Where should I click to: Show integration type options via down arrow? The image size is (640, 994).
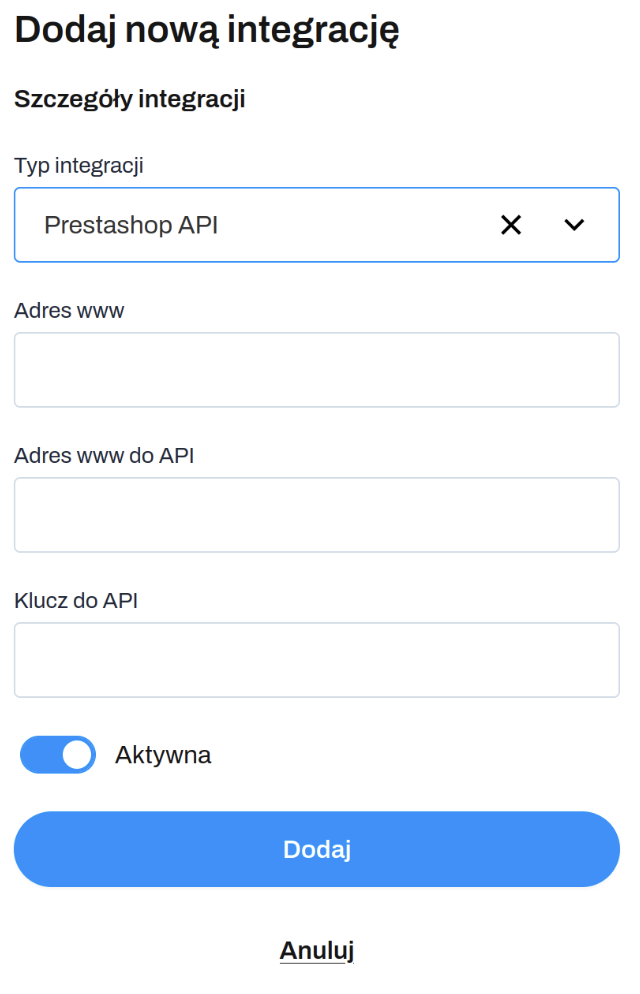click(x=574, y=225)
